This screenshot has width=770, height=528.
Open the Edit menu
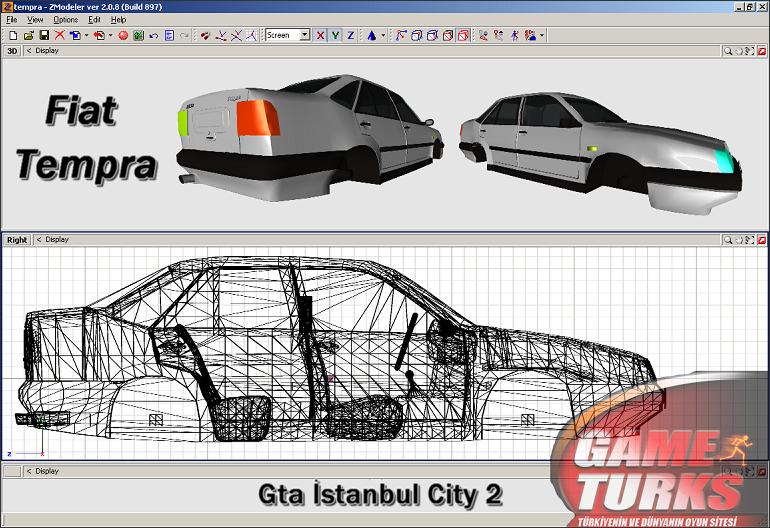pyautogui.click(x=94, y=20)
